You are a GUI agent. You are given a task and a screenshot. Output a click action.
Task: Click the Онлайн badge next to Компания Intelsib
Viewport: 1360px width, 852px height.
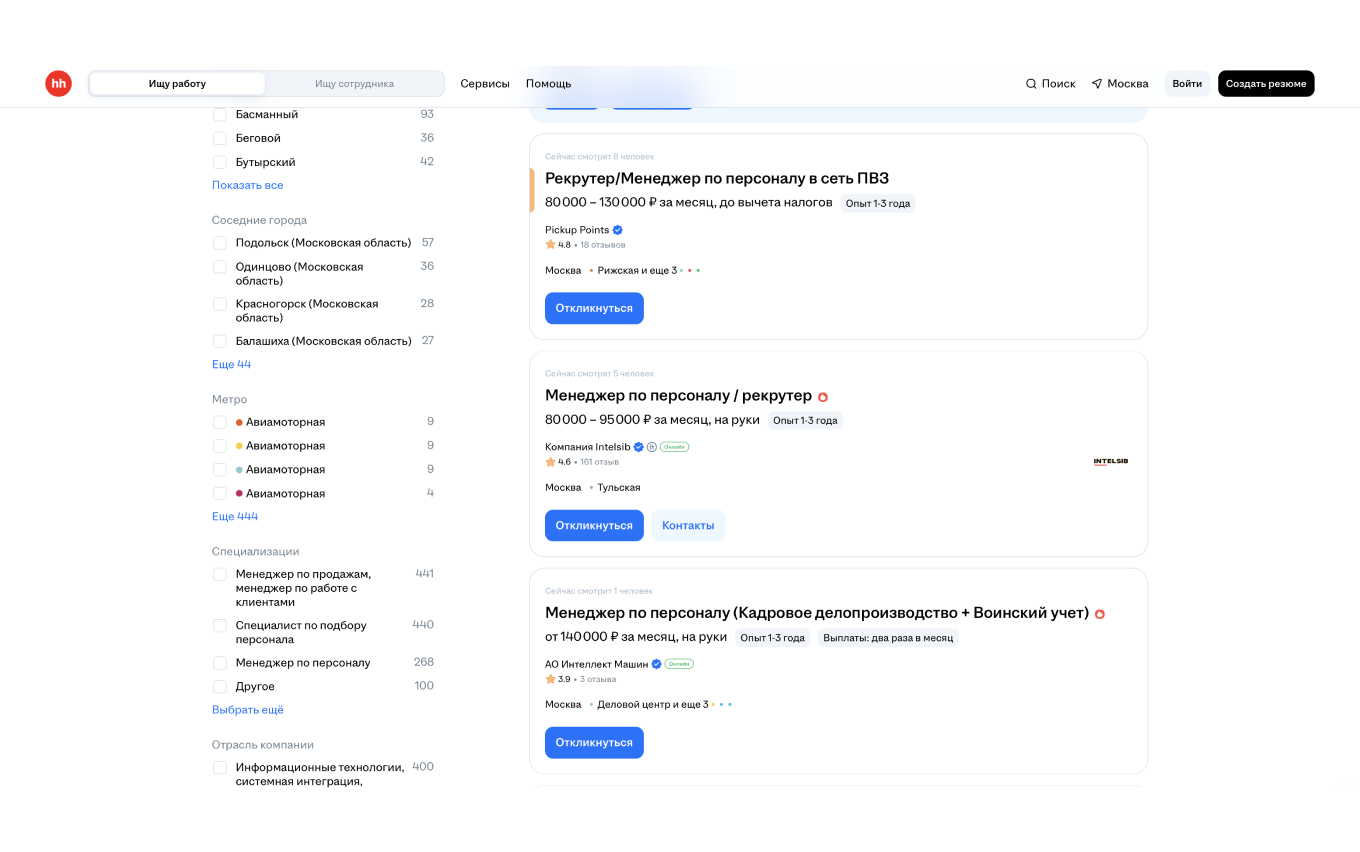point(675,447)
